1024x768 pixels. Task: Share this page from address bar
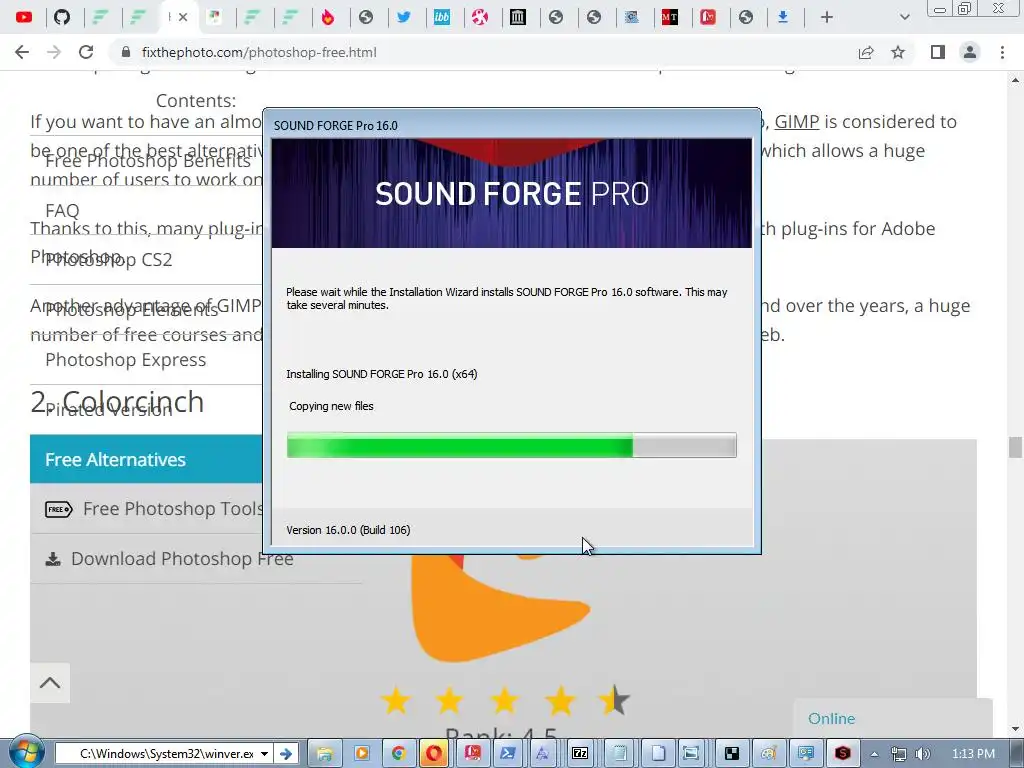(866, 52)
